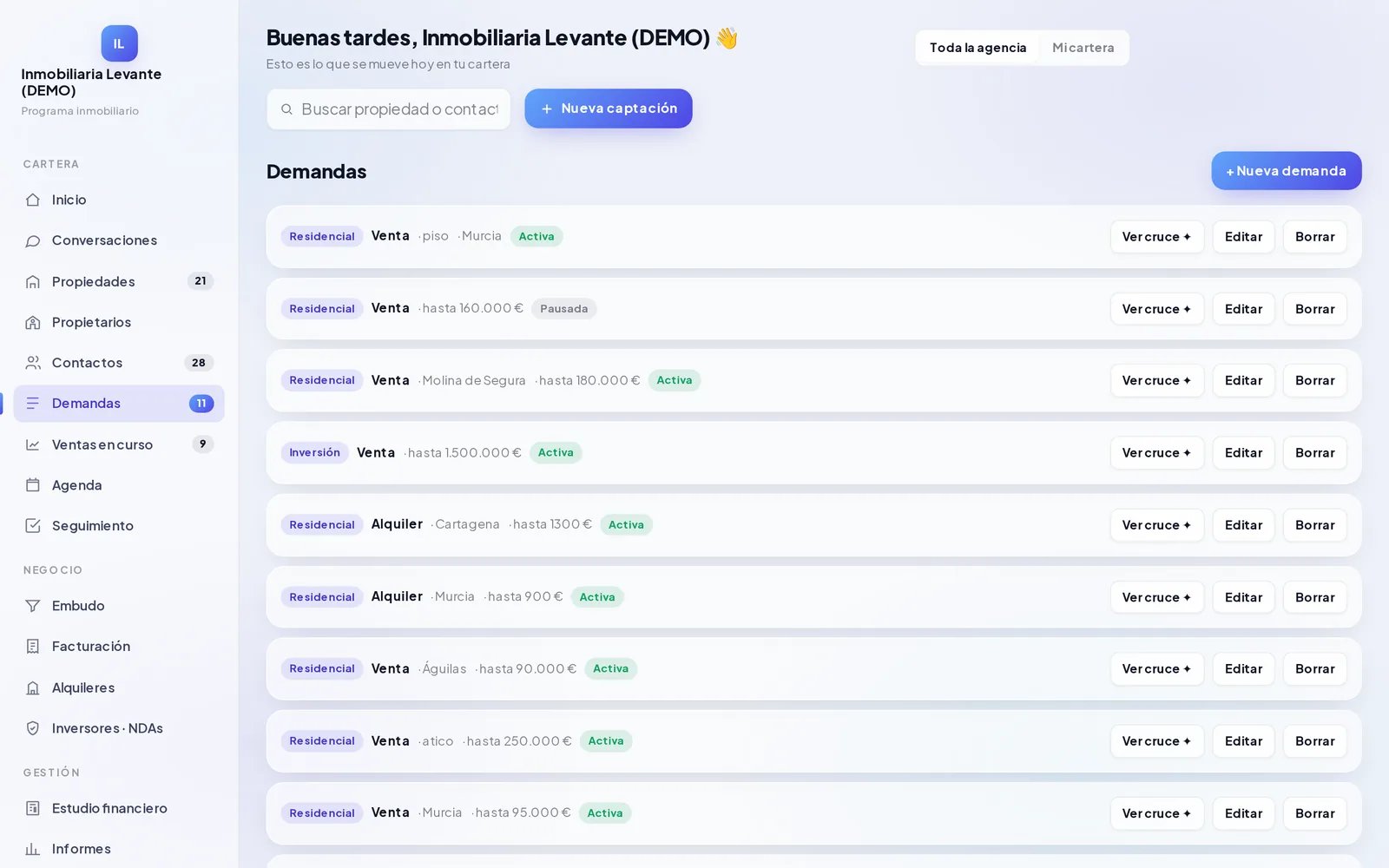Image resolution: width=1389 pixels, height=868 pixels.
Task: Edit the atico hasta 250.000 € demand
Action: 1243,741
